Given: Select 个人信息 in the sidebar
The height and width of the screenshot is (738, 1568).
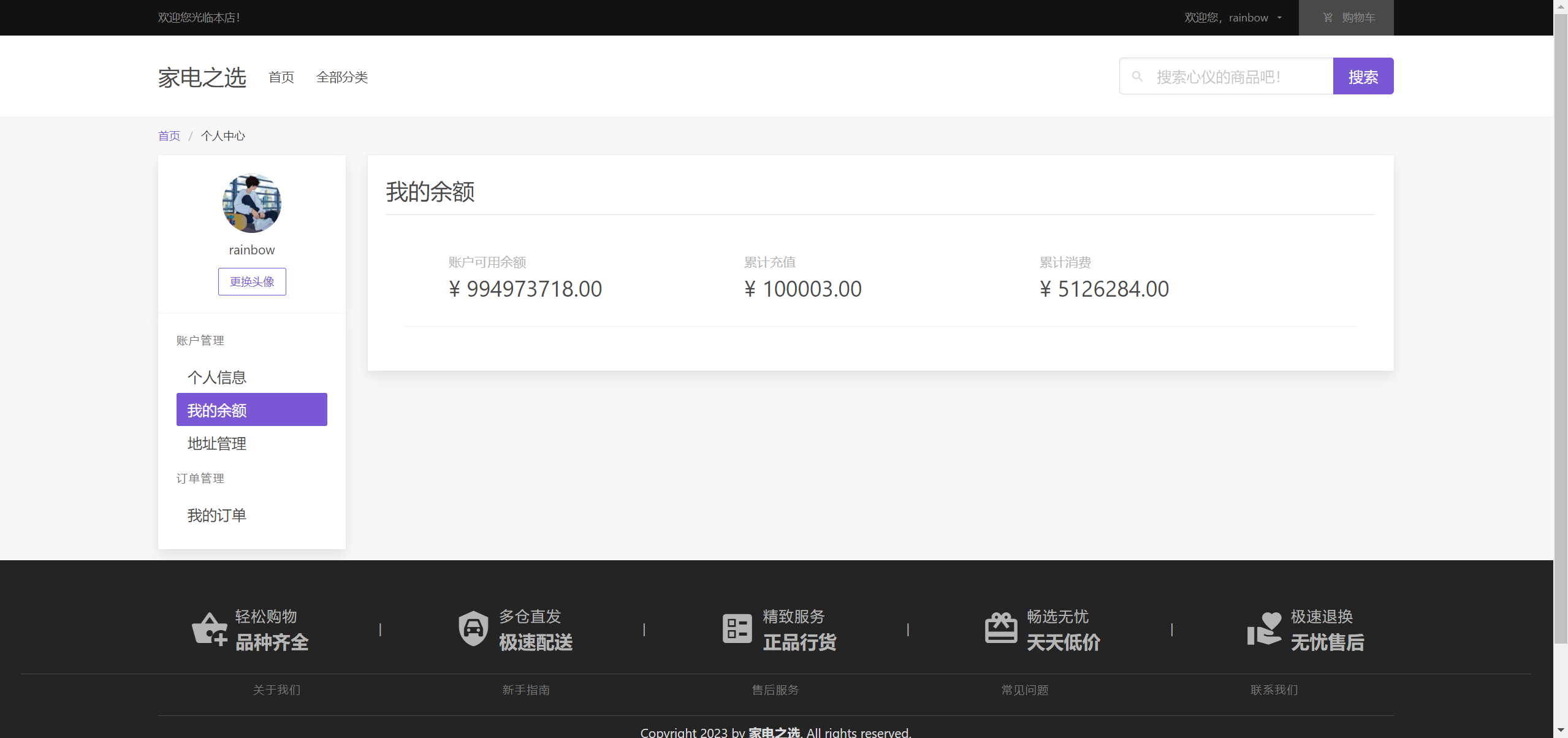Looking at the screenshot, I should (217, 377).
